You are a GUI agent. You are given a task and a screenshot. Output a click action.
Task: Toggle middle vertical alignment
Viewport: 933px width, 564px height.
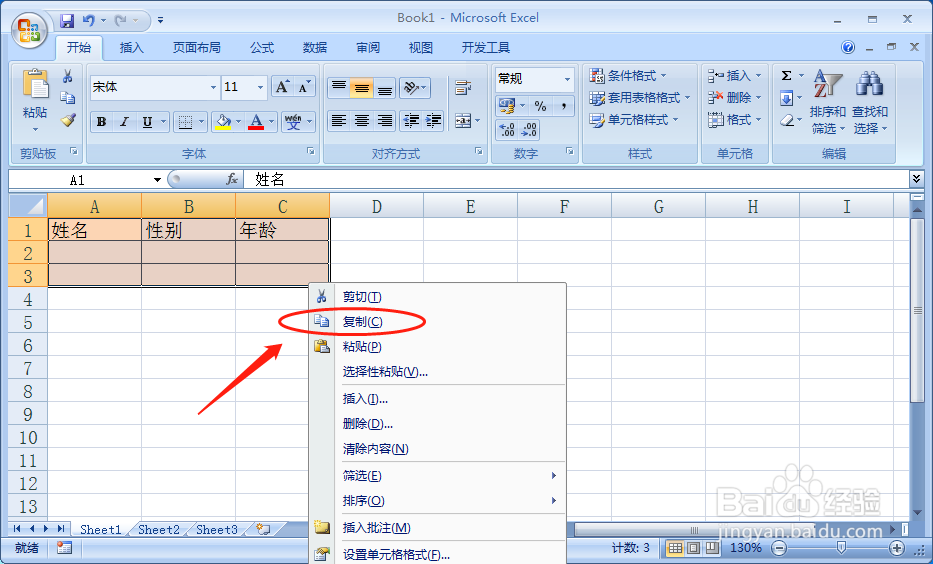(x=362, y=87)
